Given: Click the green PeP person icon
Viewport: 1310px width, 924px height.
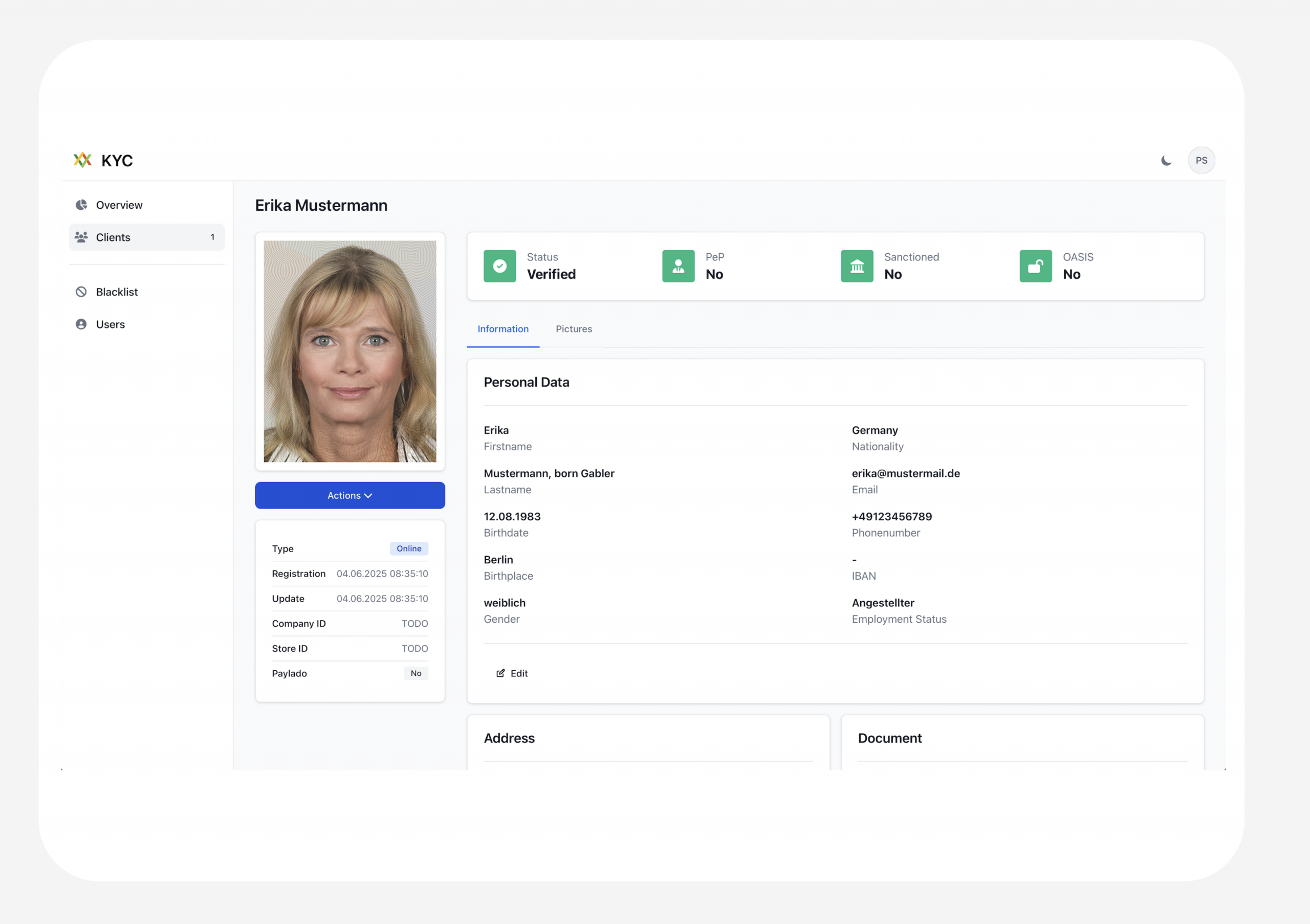Looking at the screenshot, I should [x=678, y=267].
